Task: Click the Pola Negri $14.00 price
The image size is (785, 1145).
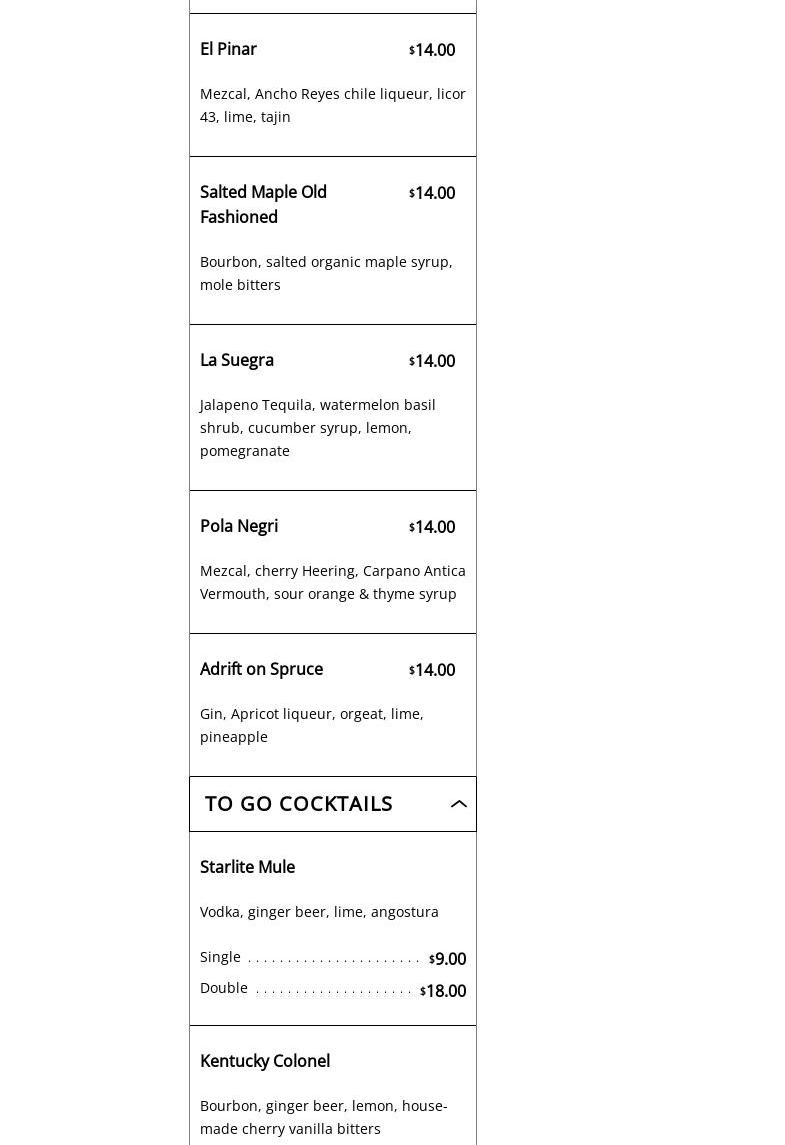Action: tap(432, 527)
